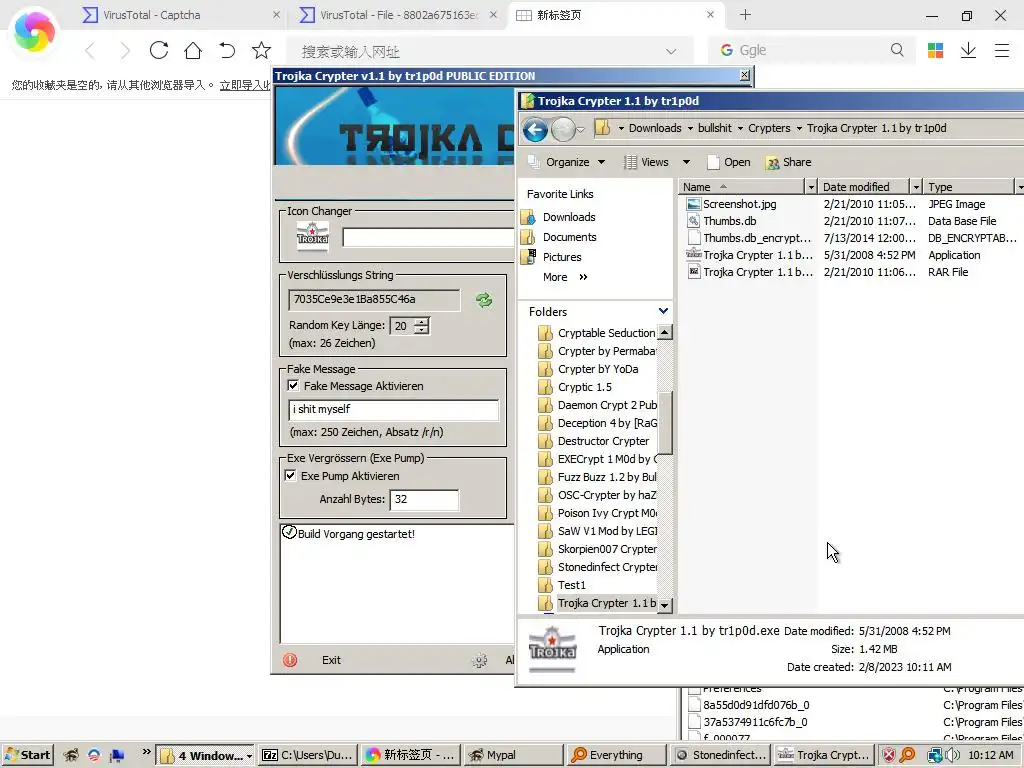This screenshot has height=768, width=1024.
Task: Open Everything taskbar item
Action: (x=616, y=755)
